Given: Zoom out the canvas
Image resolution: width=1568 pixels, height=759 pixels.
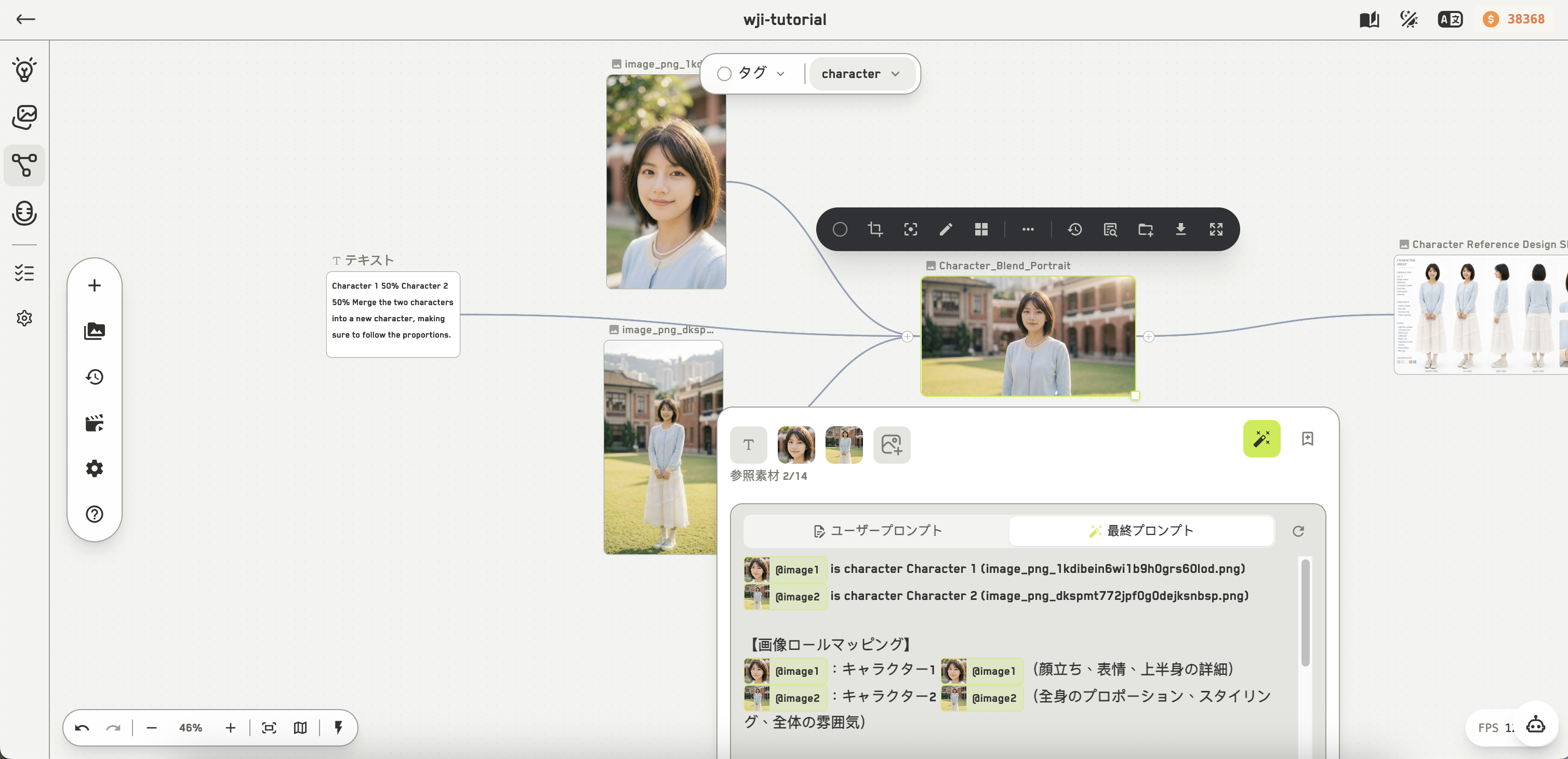Looking at the screenshot, I should coord(152,727).
